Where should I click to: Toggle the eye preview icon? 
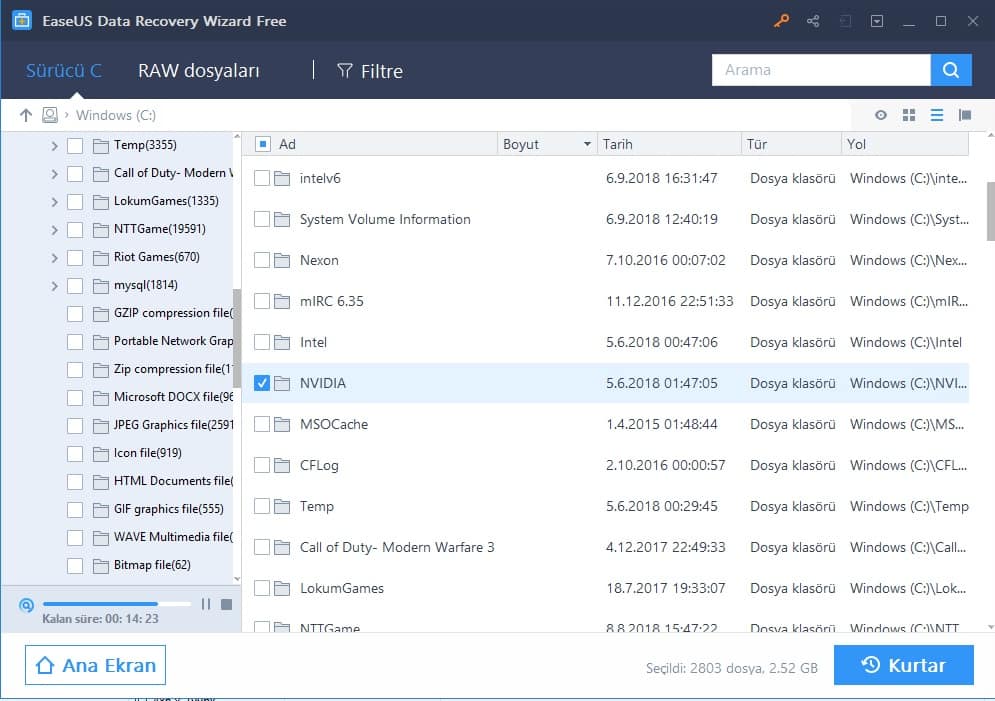(x=881, y=115)
